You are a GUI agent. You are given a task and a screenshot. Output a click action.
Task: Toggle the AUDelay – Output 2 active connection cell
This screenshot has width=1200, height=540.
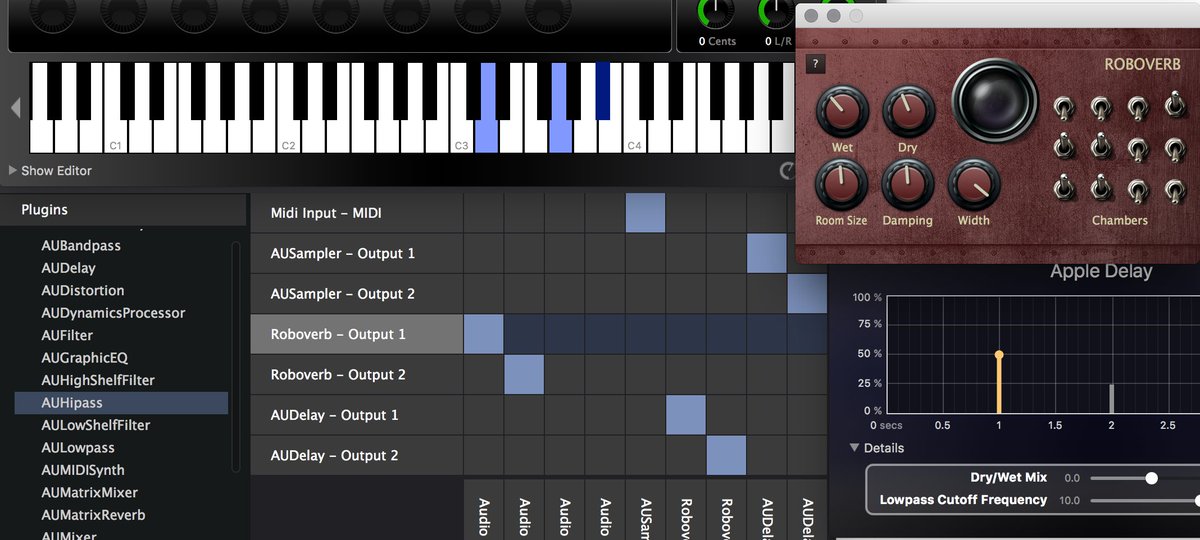point(726,455)
